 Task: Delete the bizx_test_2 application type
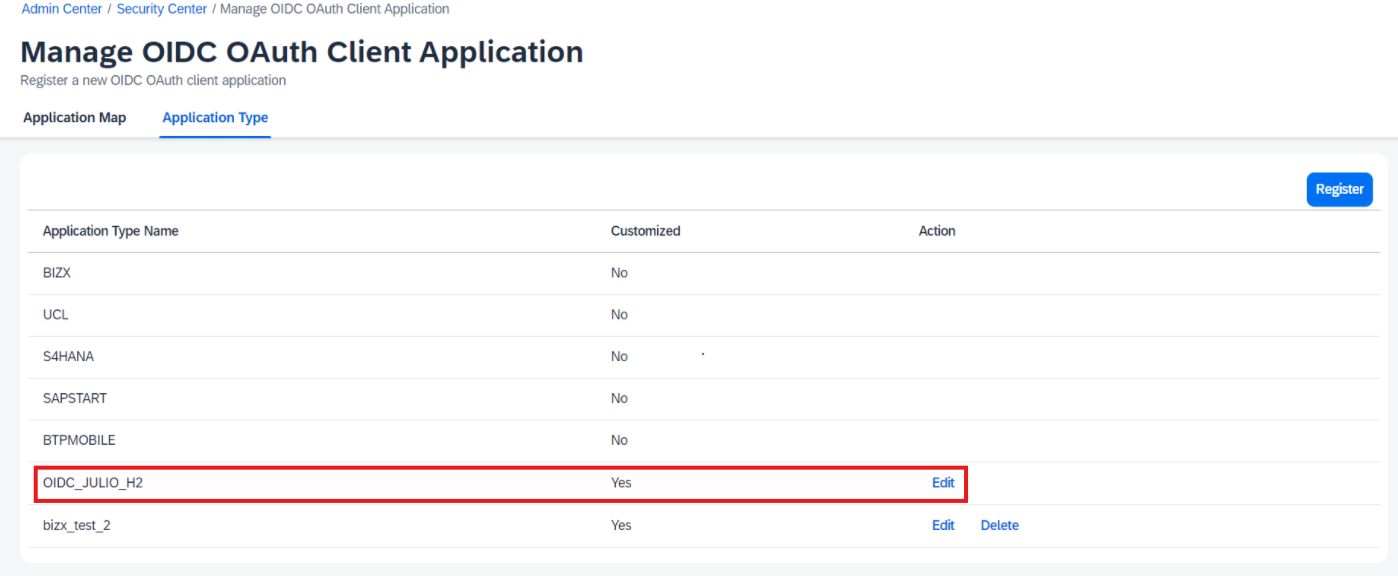pos(999,525)
